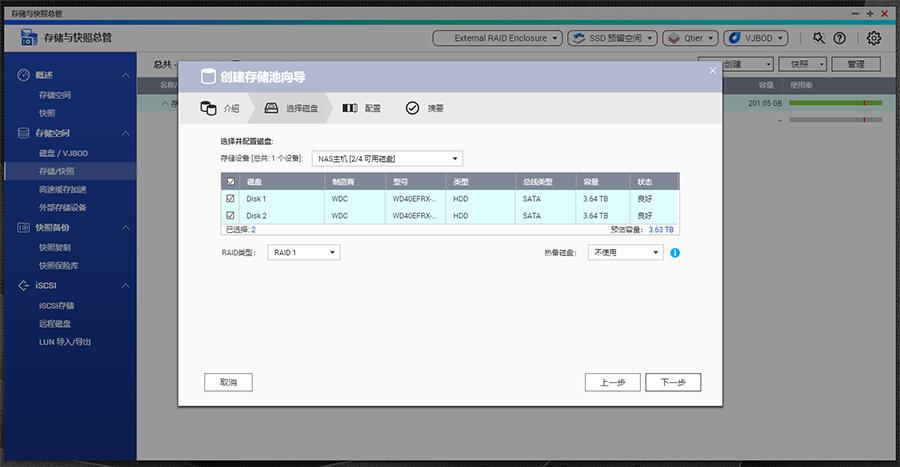
Task: Open the VJBOD dropdown
Action: pyautogui.click(x=755, y=38)
